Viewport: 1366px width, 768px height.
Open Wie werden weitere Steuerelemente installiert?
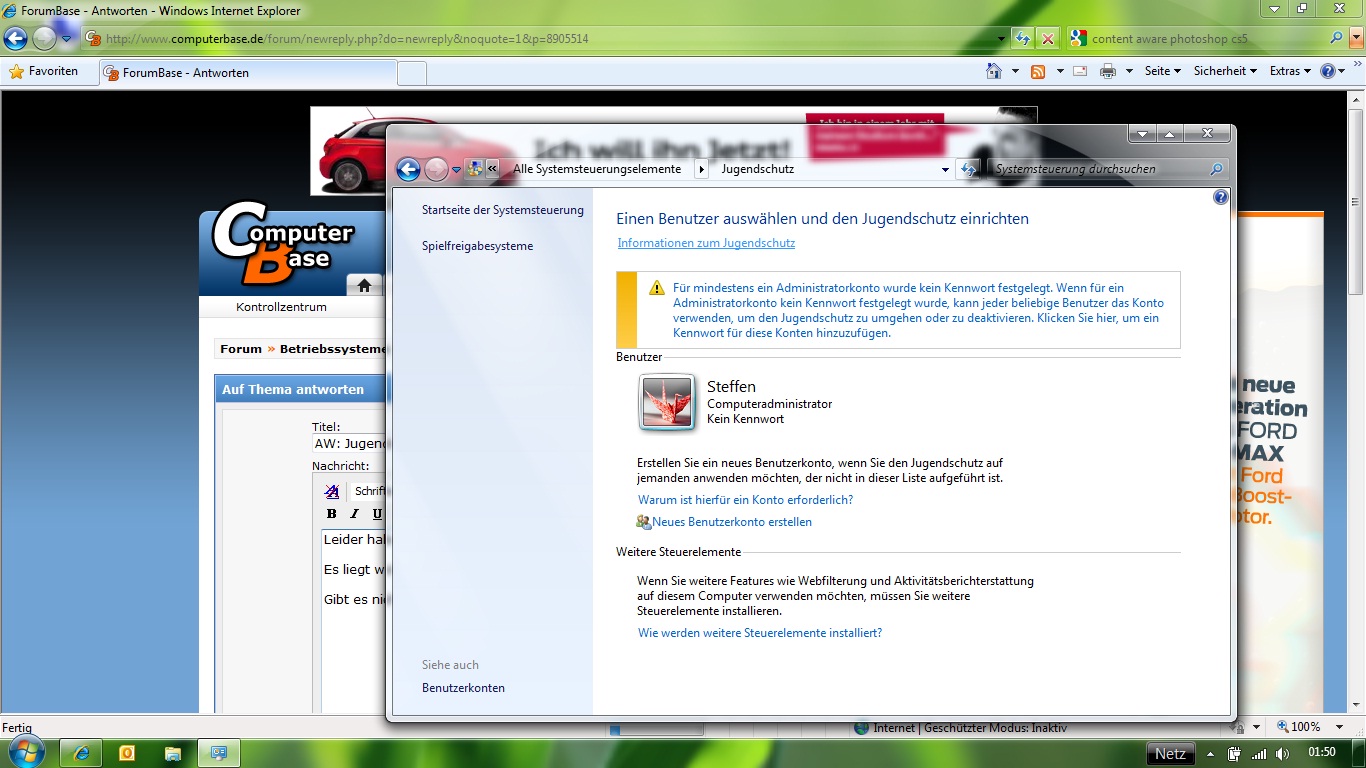click(x=760, y=633)
